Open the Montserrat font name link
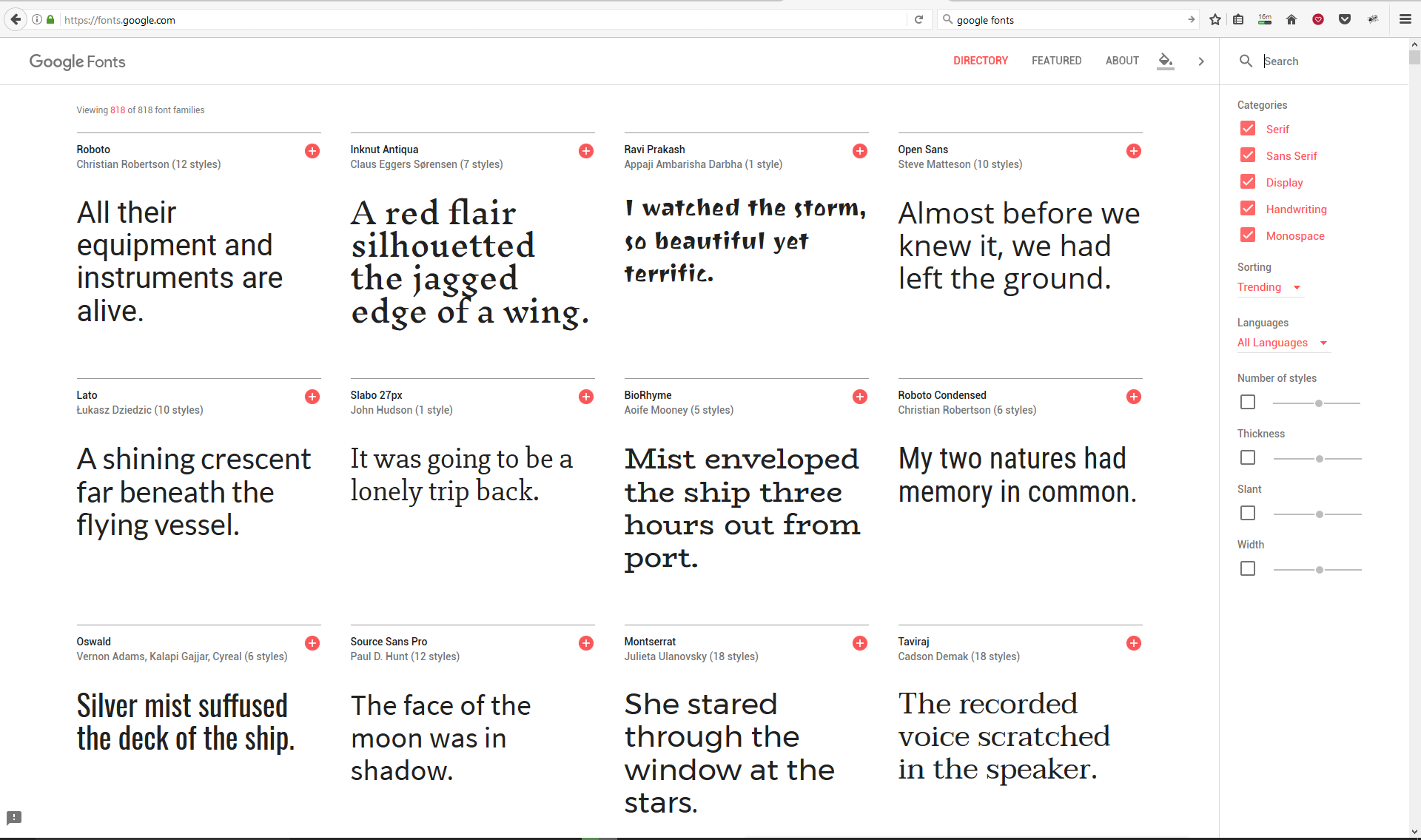Viewport: 1421px width, 840px height. click(x=650, y=642)
